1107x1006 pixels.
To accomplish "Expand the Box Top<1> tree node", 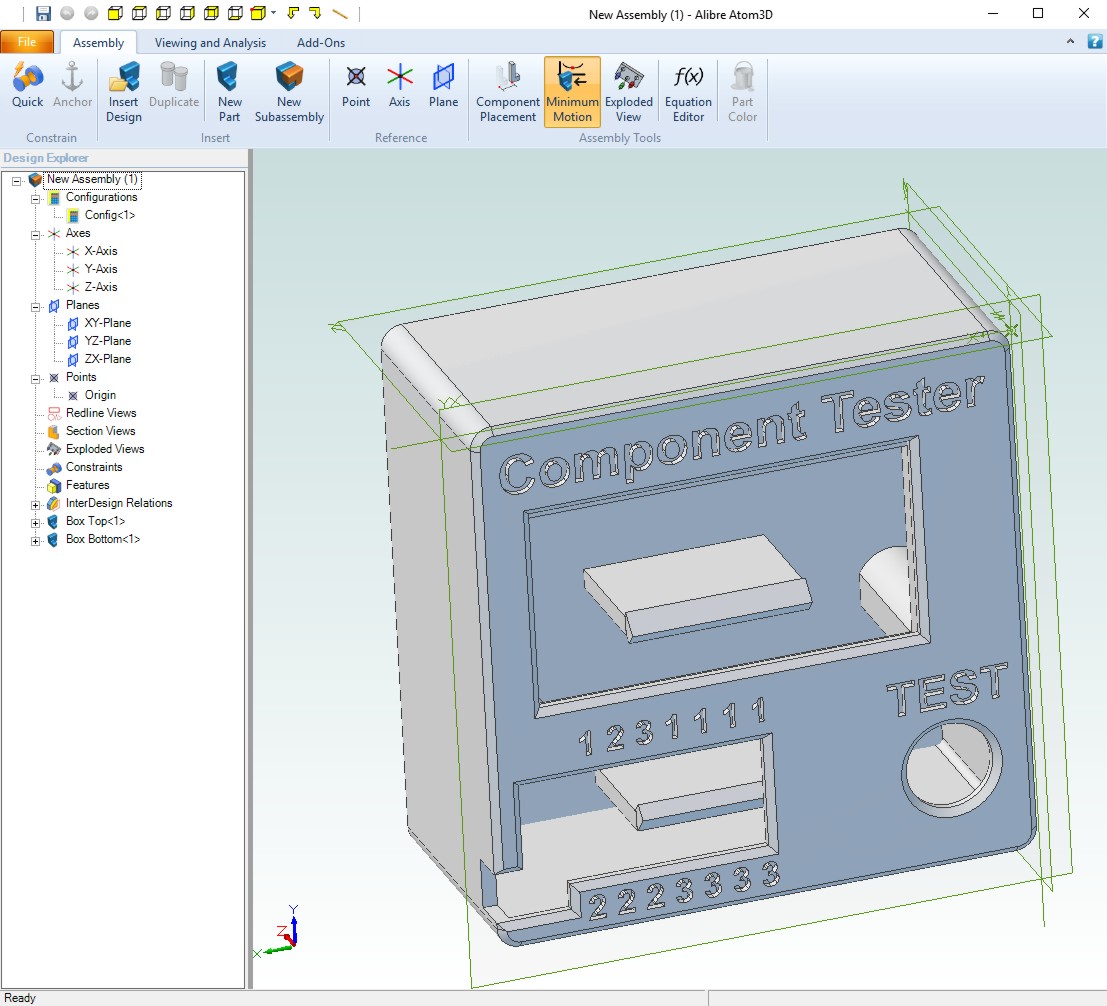I will (33, 521).
